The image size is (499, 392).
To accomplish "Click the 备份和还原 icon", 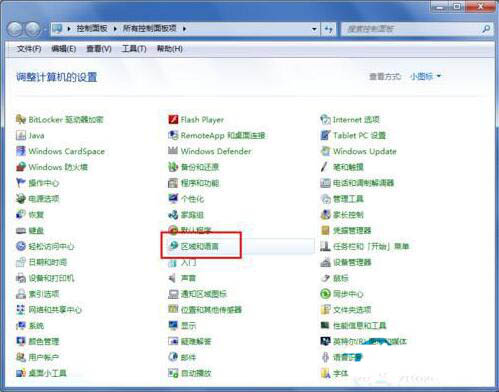I will (173, 167).
